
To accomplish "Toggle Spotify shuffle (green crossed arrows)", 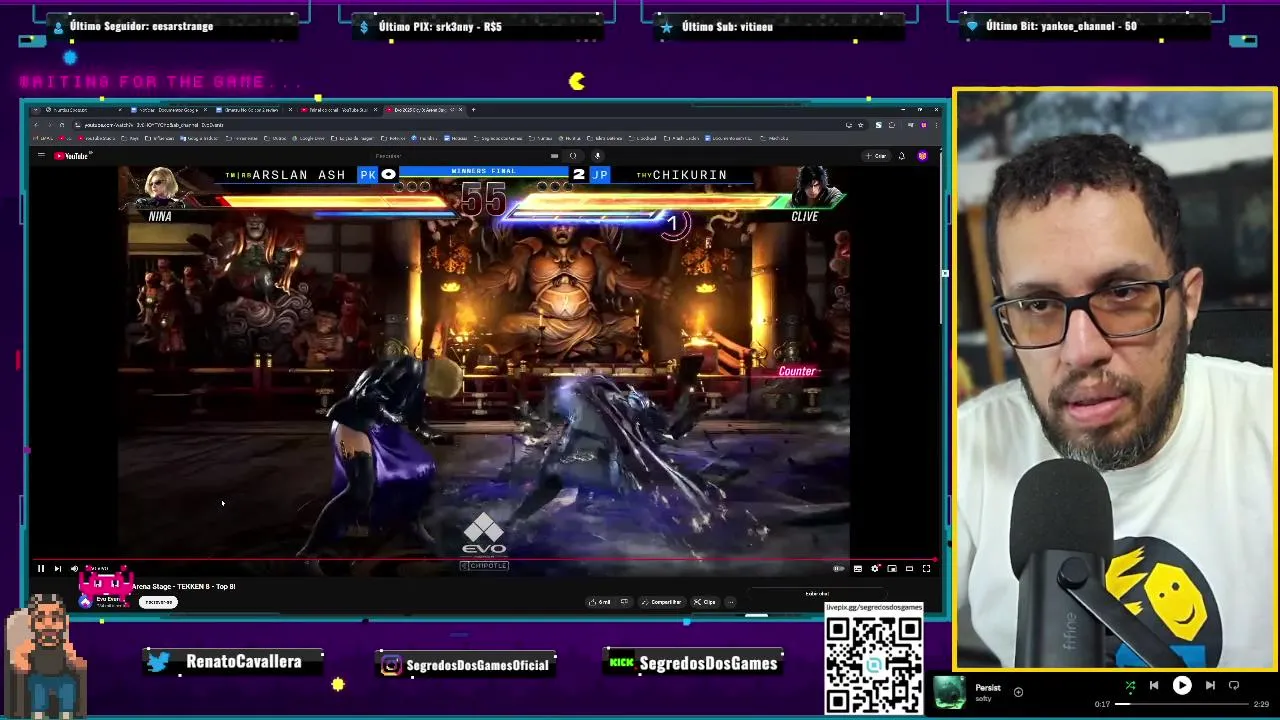I will tap(1130, 686).
